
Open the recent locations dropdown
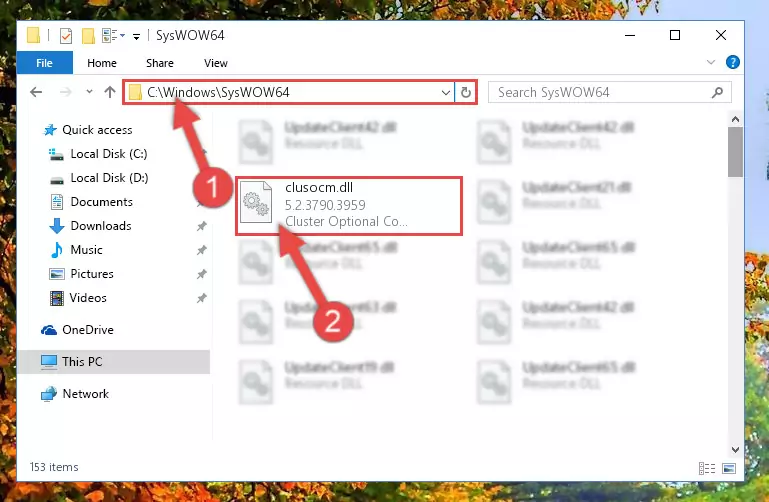tap(89, 92)
